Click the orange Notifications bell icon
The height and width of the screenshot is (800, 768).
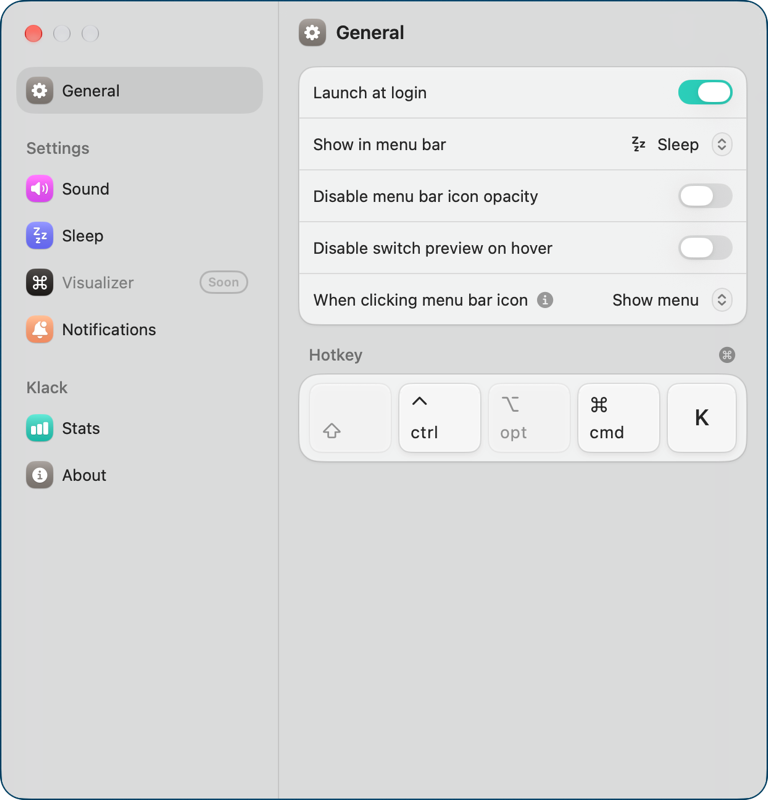(39, 330)
